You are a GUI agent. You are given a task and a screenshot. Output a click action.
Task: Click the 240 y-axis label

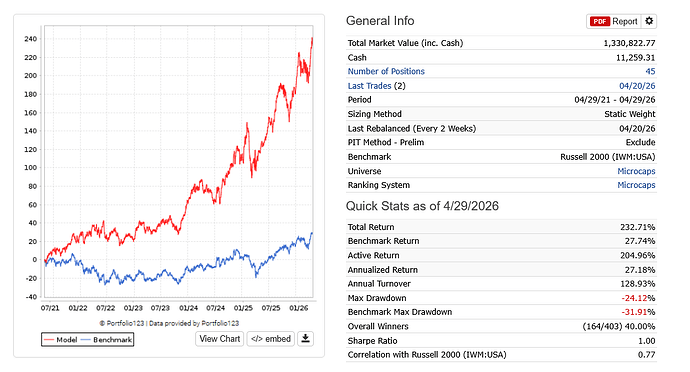click(x=31, y=39)
